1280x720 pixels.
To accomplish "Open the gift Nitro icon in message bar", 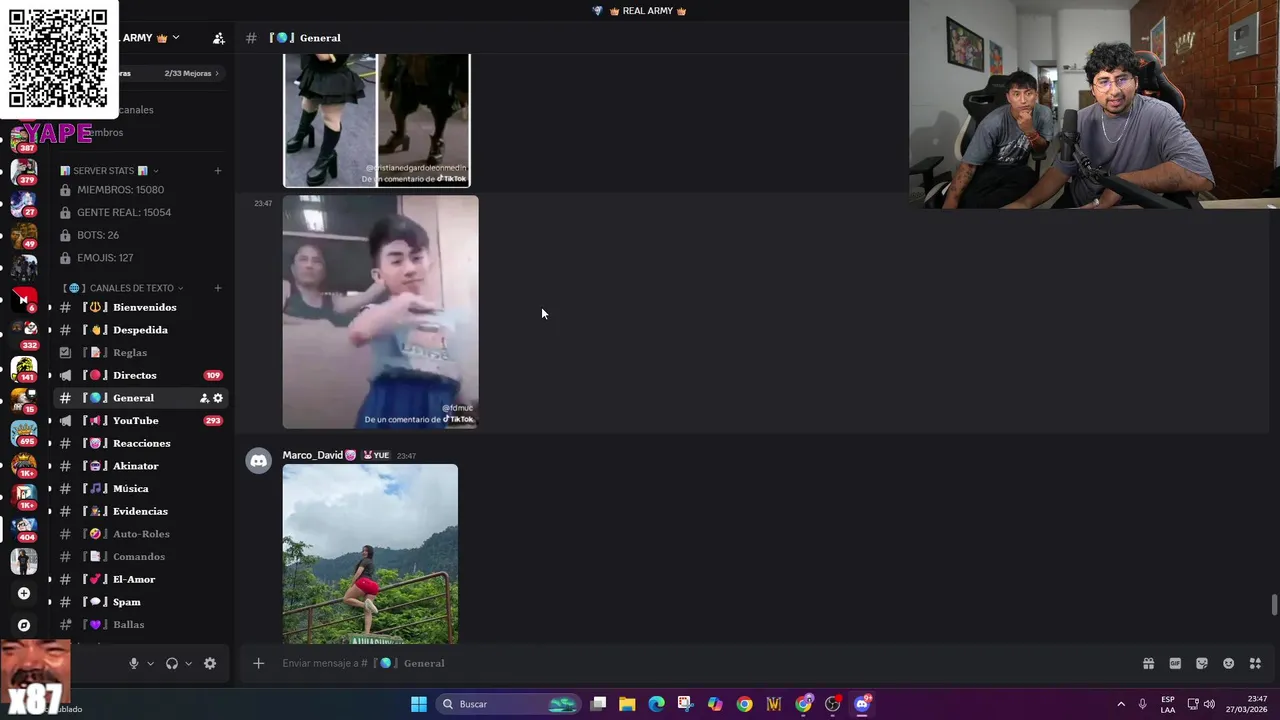I will click(x=1149, y=663).
